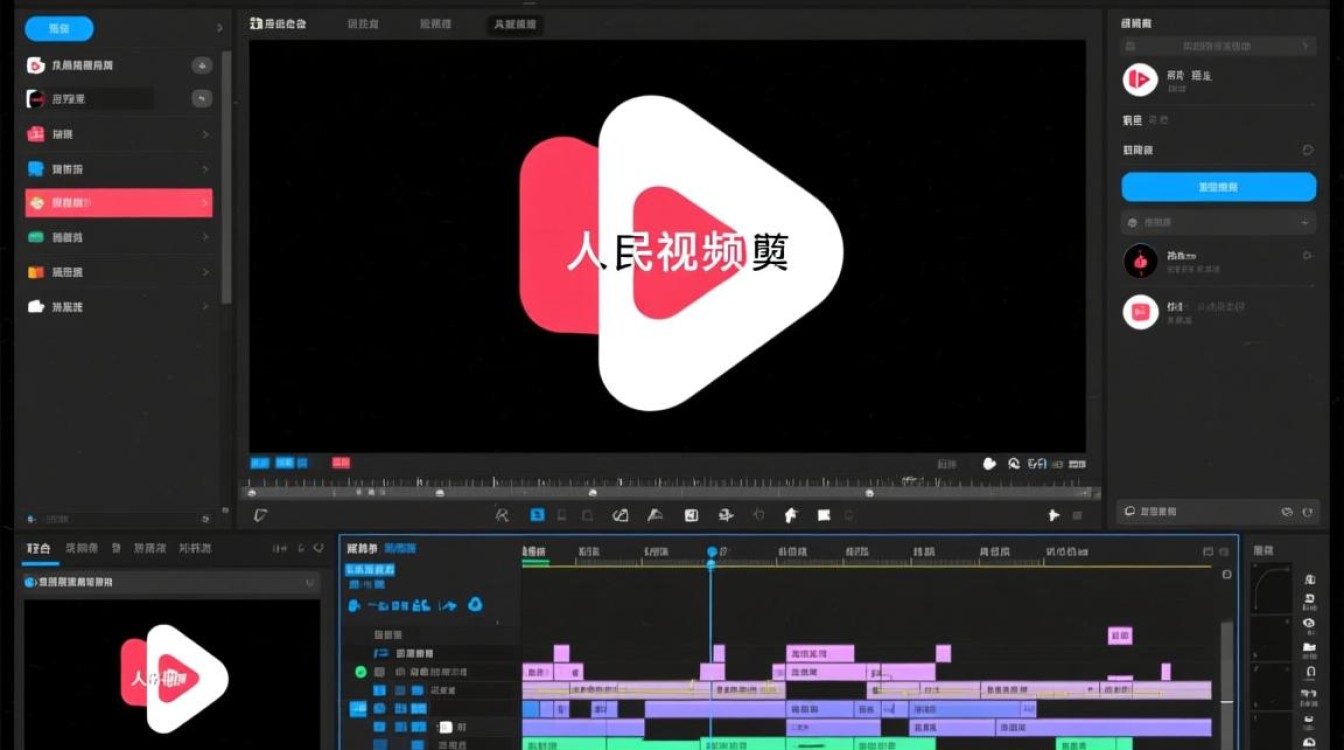This screenshot has width=1344, height=750.
Task: Click the blue triangle icon in timeline tools row
Action: [476, 604]
